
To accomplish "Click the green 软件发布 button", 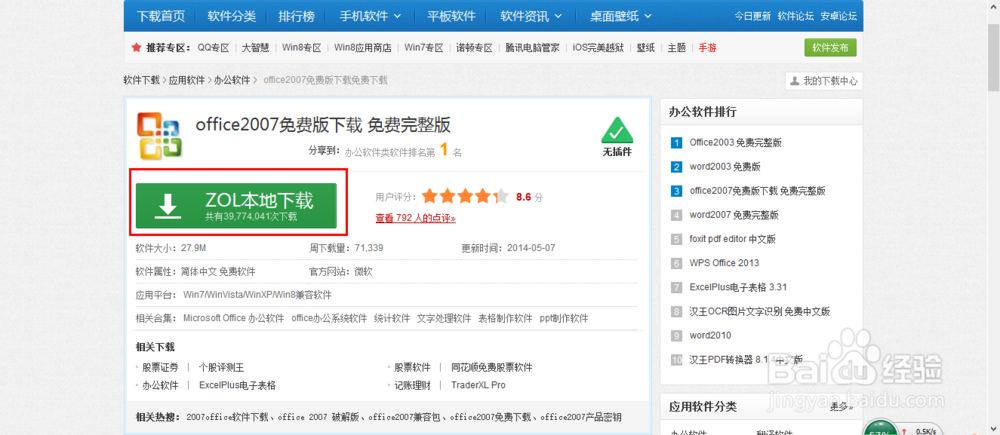I will [x=830, y=48].
